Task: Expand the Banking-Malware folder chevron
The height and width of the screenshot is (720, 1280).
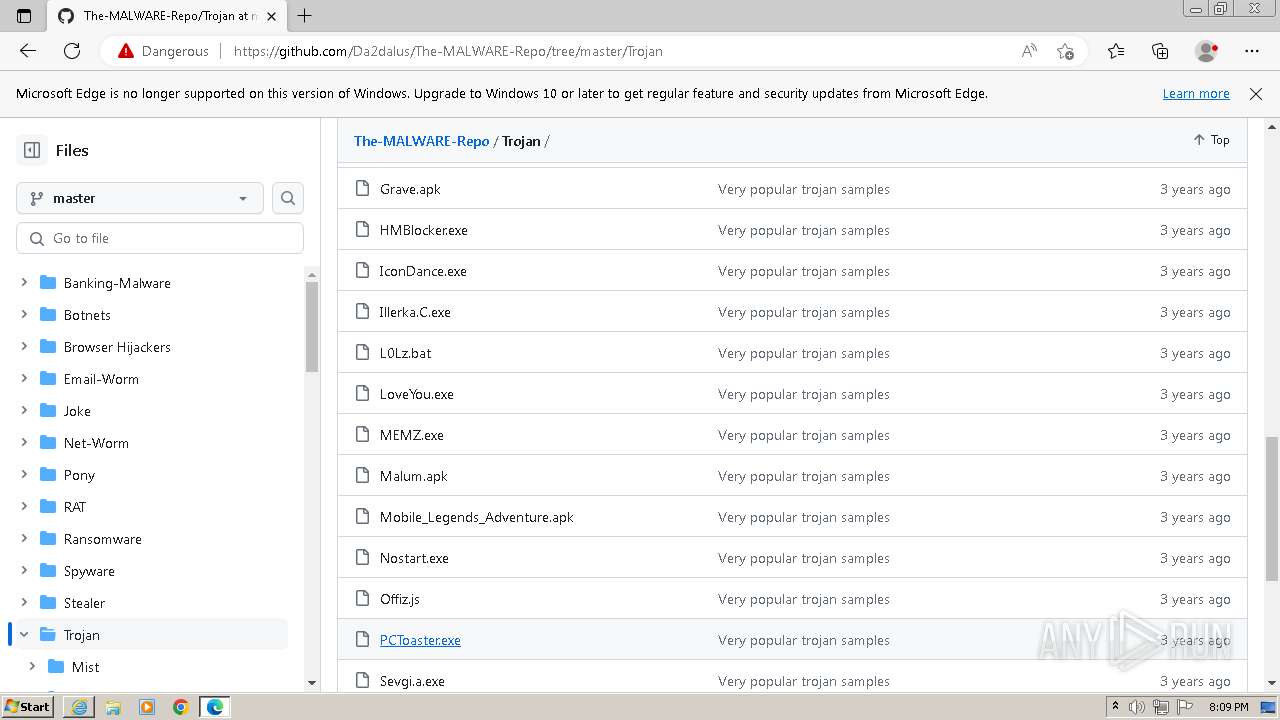Action: pos(24,283)
